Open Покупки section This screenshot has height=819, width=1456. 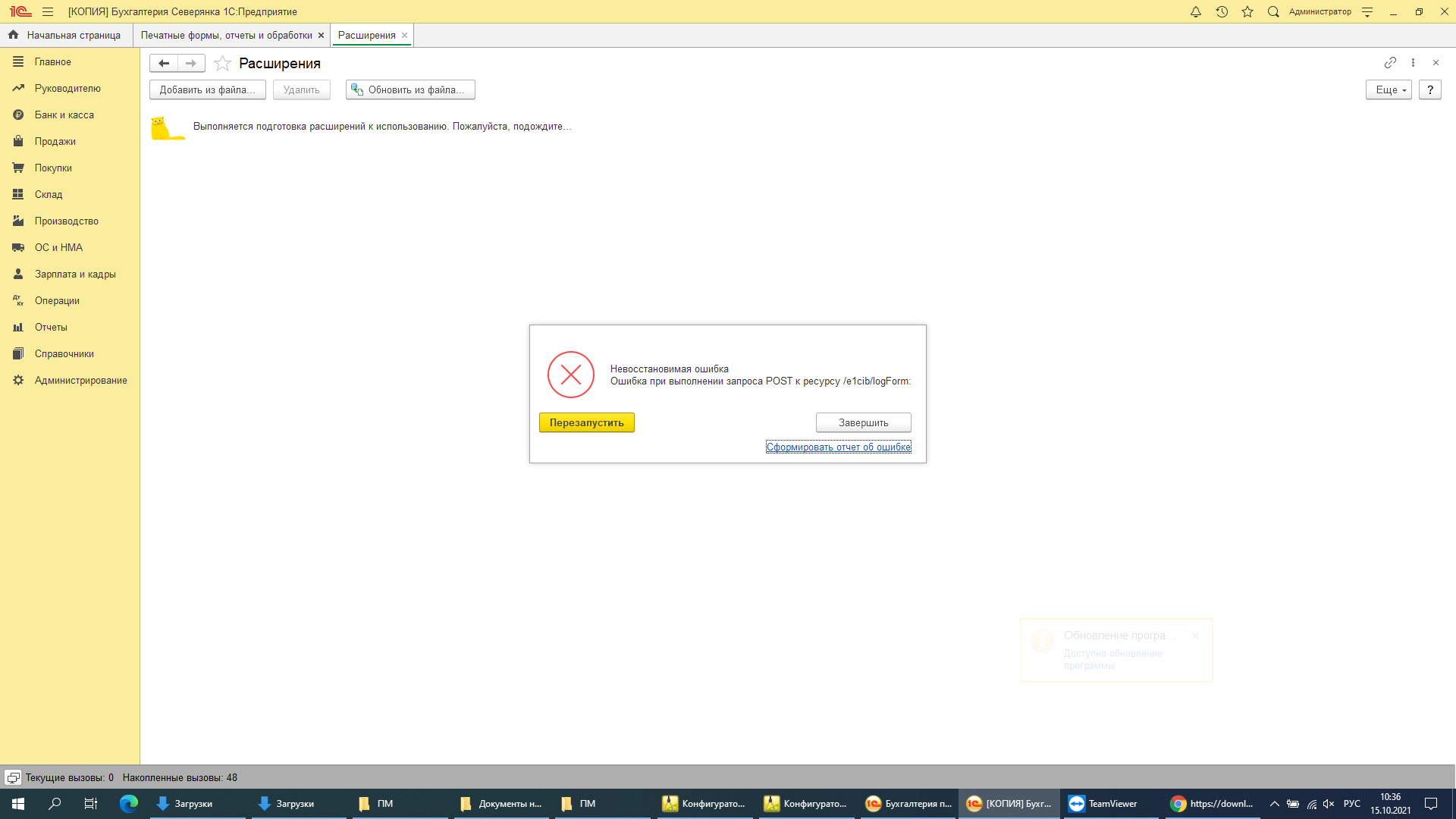[70, 168]
